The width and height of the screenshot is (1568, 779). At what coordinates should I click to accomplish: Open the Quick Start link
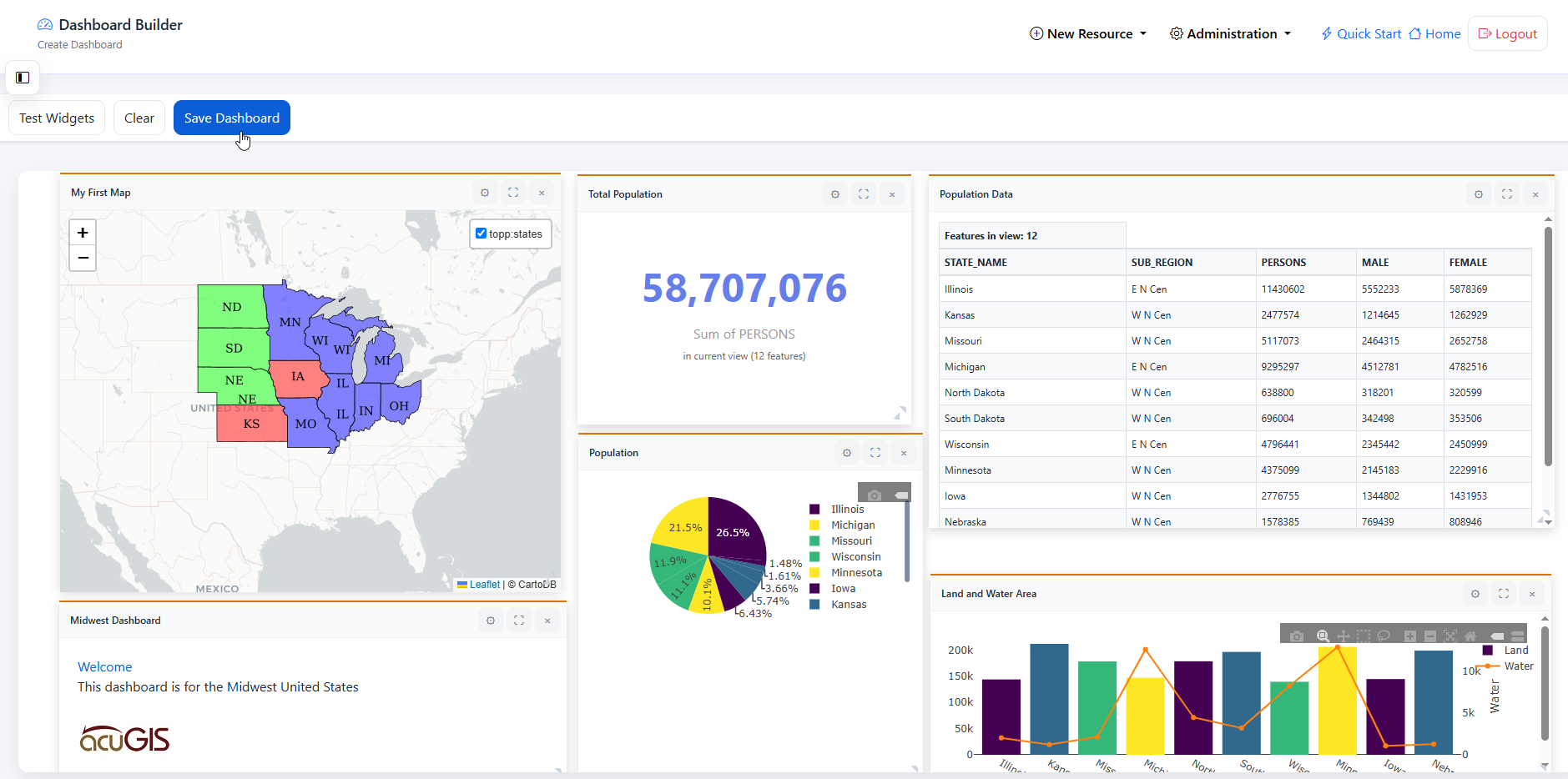pyautogui.click(x=1361, y=34)
